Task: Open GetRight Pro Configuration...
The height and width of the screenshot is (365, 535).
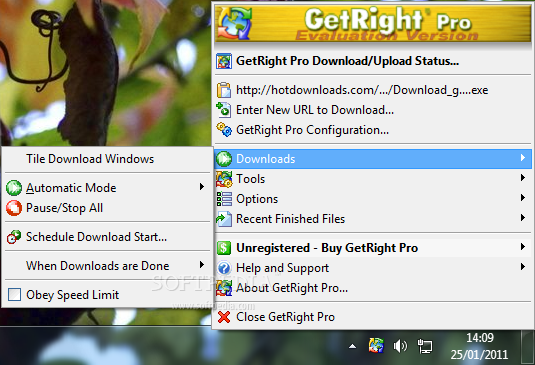Action: 373,130
